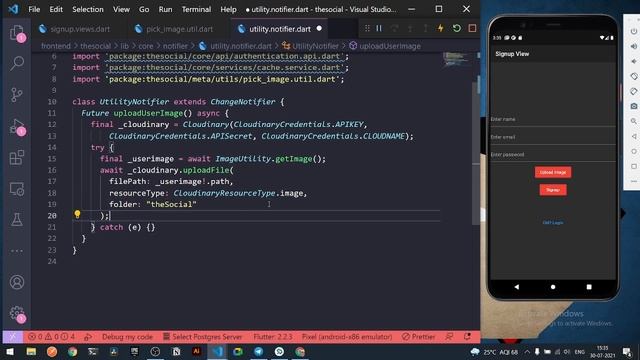Viewport: 640px width, 360px height.
Task: Open the Source Control view
Action: point(17,95)
